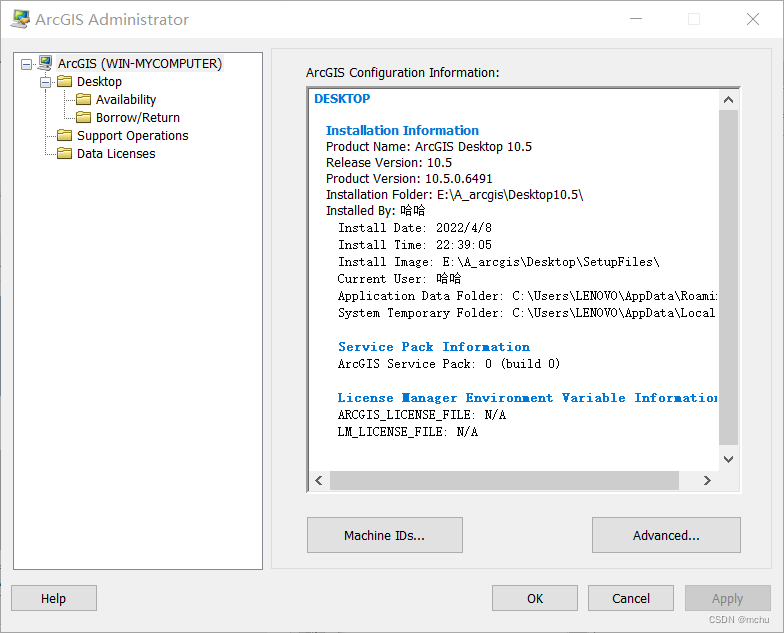This screenshot has width=784, height=633.
Task: Click the horizontal scrollbar thumb
Action: 504,480
